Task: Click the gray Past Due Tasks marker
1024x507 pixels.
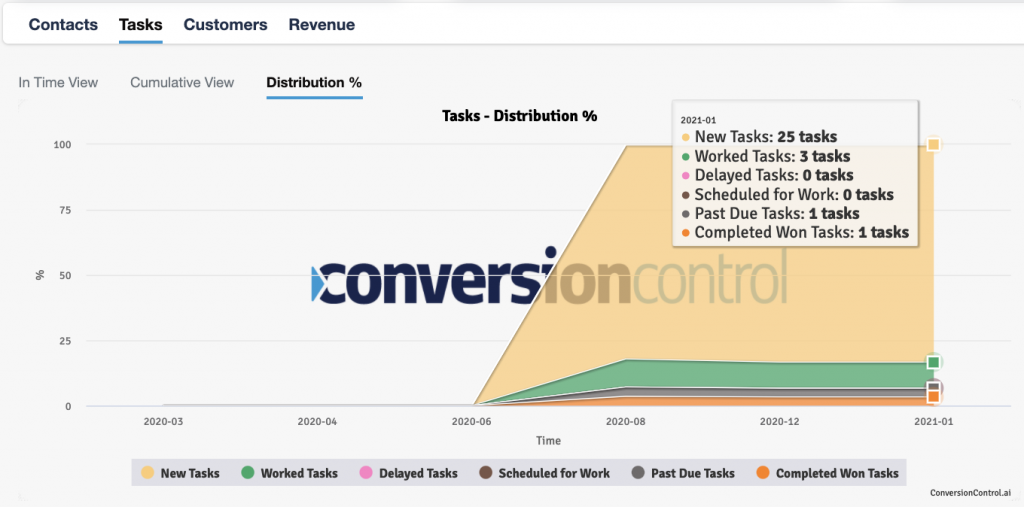Action: point(934,387)
